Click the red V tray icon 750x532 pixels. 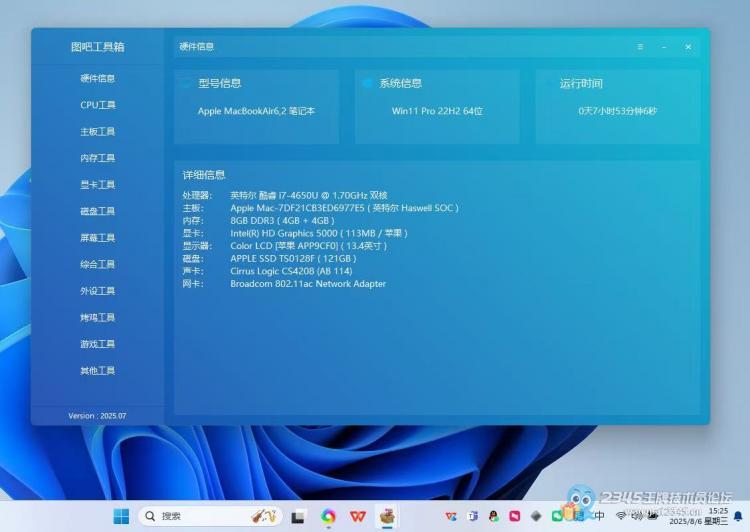coord(451,516)
